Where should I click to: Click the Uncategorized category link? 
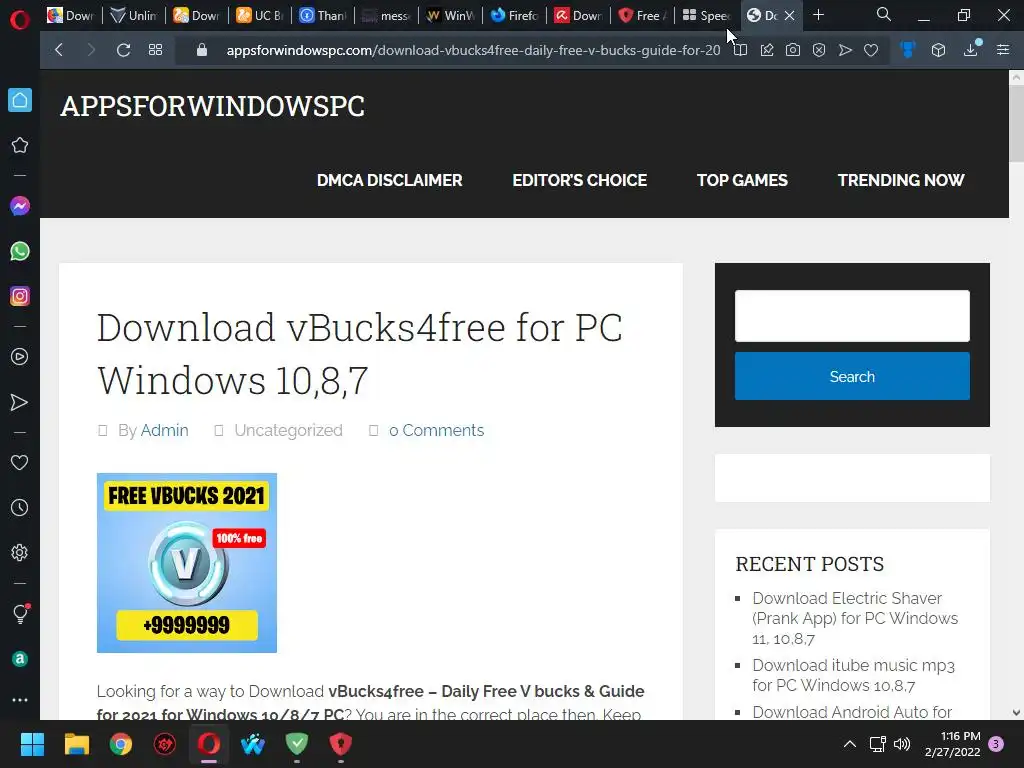288,430
